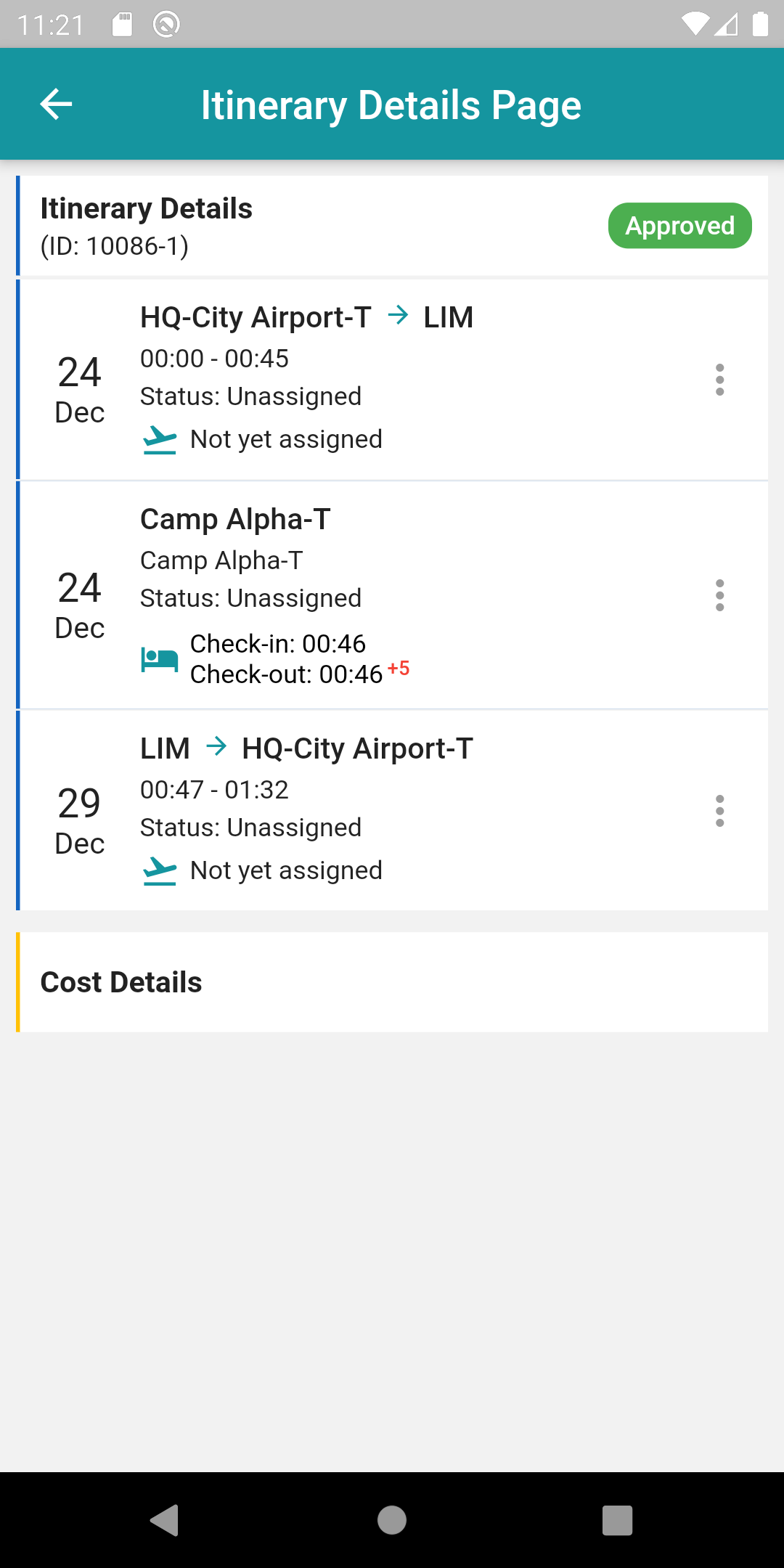The height and width of the screenshot is (1568, 784).
Task: Click the green Approved status badge
Action: pos(680,226)
